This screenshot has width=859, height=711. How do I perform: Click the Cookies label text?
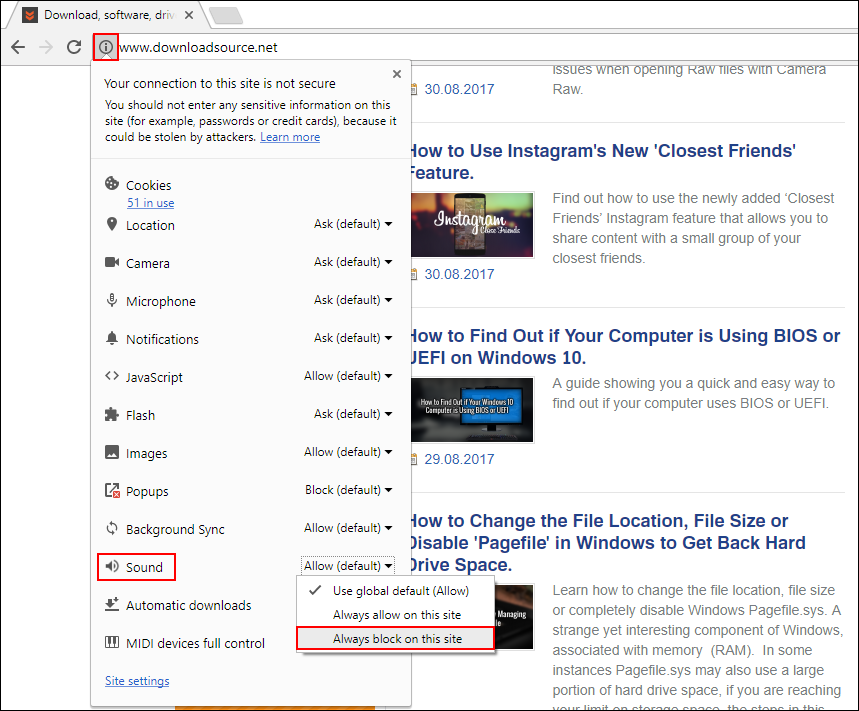click(148, 185)
